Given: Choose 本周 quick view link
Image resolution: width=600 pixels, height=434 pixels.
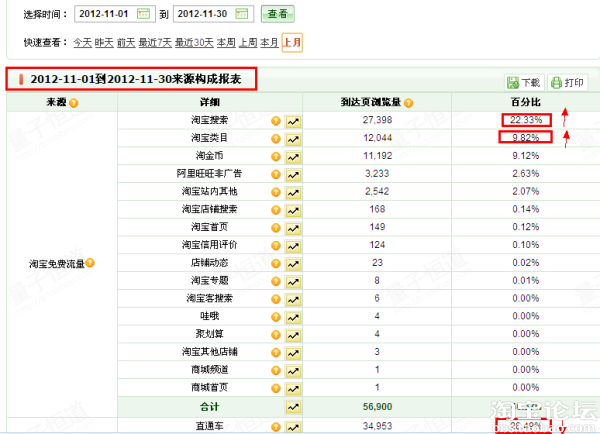Looking at the screenshot, I should click(226, 42).
